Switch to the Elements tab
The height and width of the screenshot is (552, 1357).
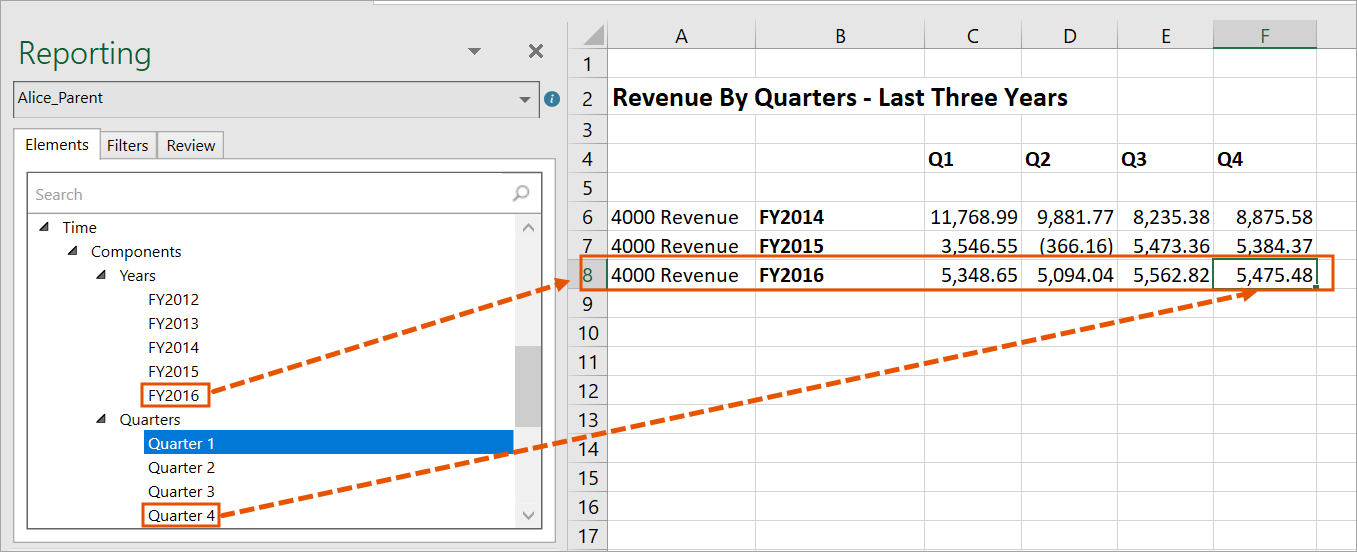point(57,144)
